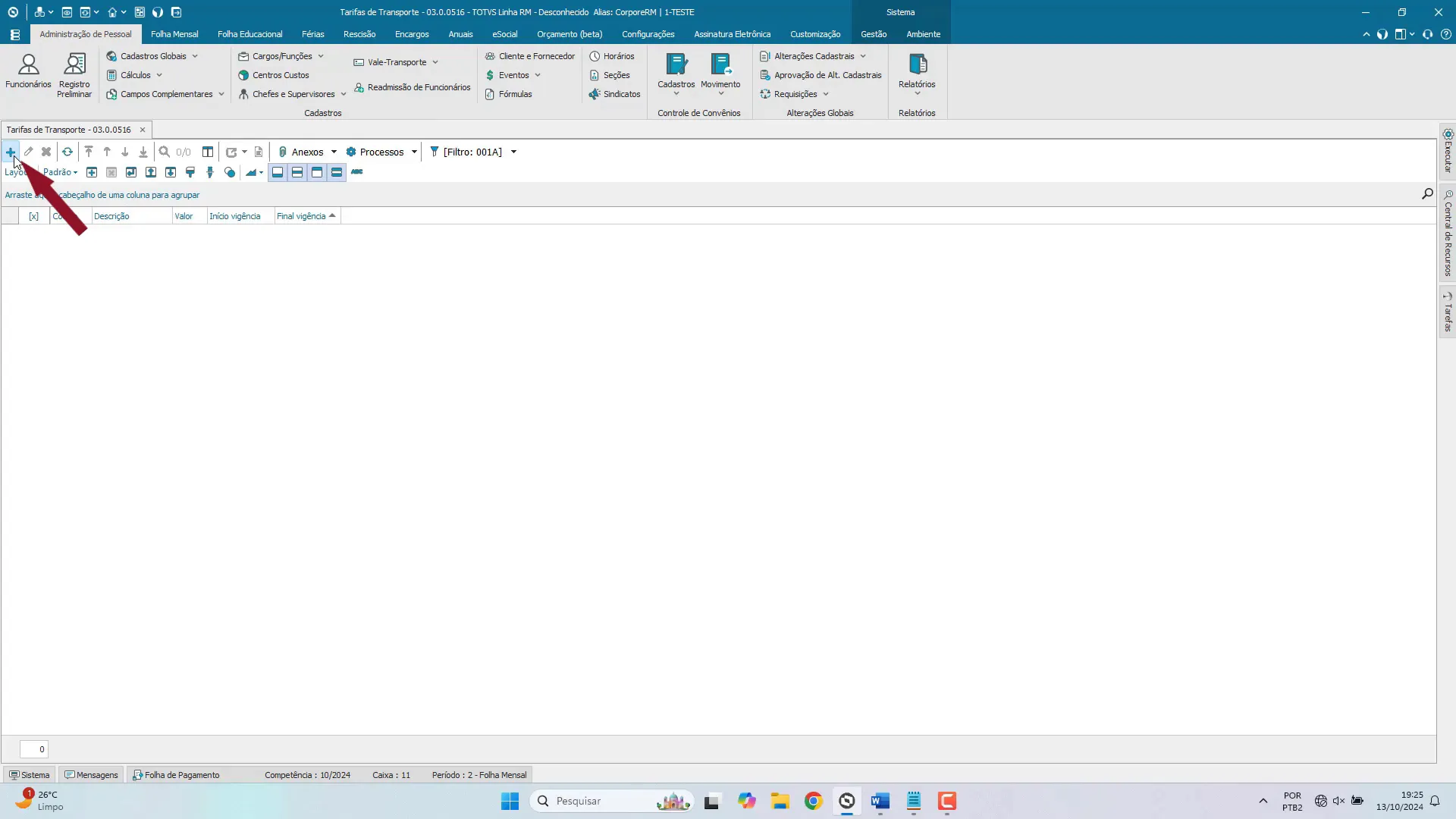Toggle the group bands view button
The width and height of the screenshot is (1456, 819).
click(337, 172)
